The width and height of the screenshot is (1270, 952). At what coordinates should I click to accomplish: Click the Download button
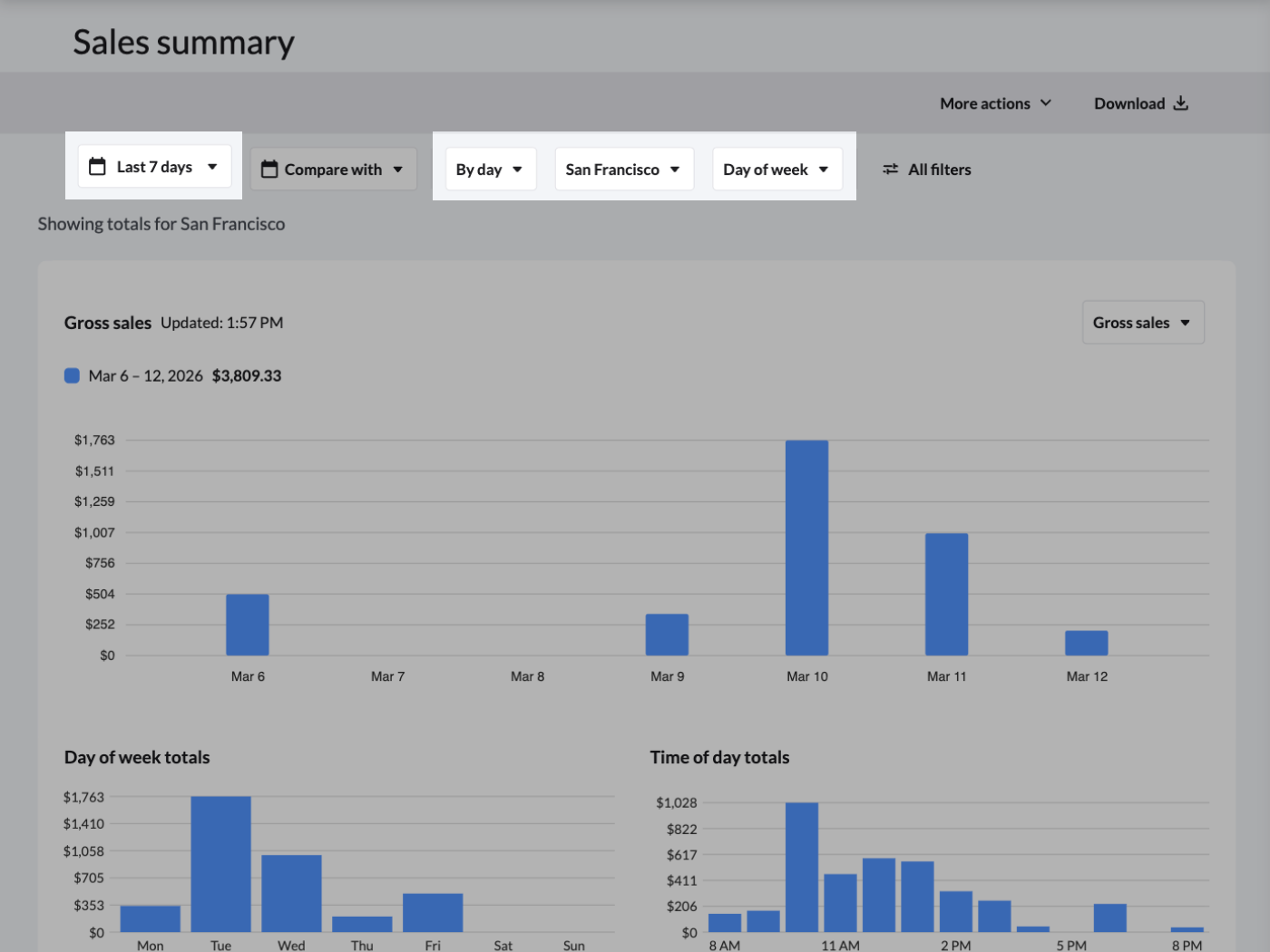[1140, 103]
